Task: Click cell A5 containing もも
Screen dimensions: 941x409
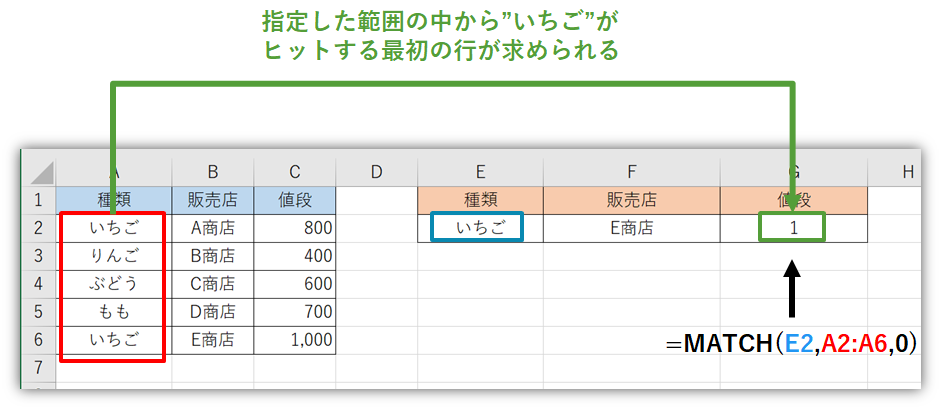Action: coord(113,312)
